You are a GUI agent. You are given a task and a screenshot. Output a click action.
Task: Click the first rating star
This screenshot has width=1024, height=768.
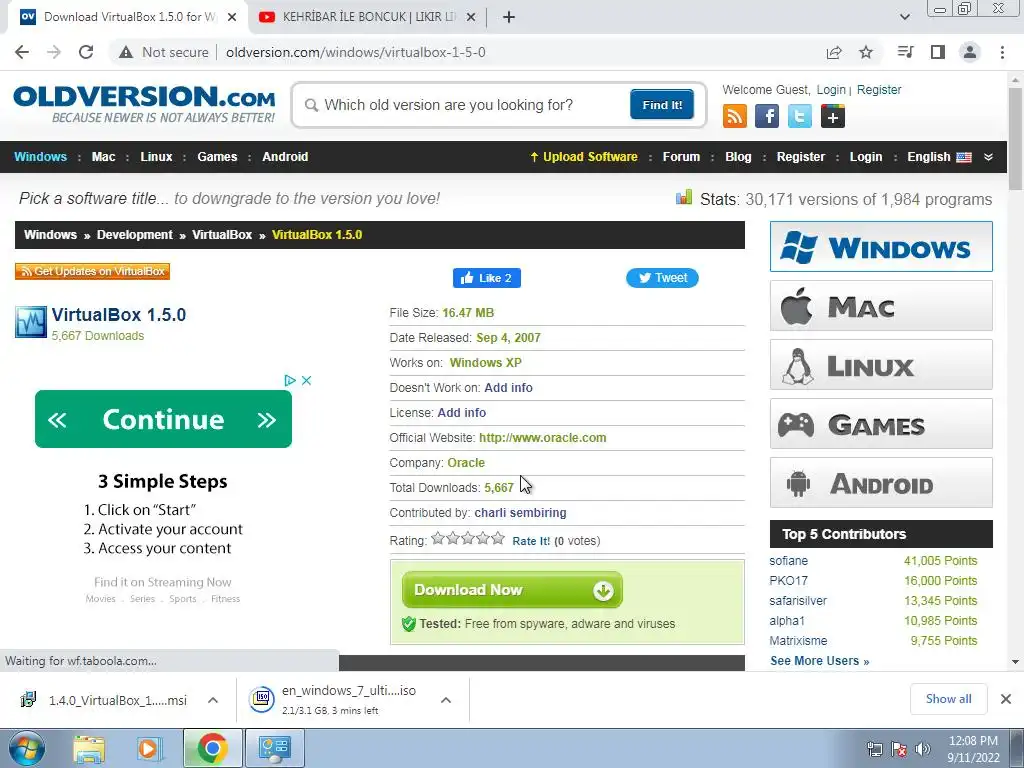[438, 538]
